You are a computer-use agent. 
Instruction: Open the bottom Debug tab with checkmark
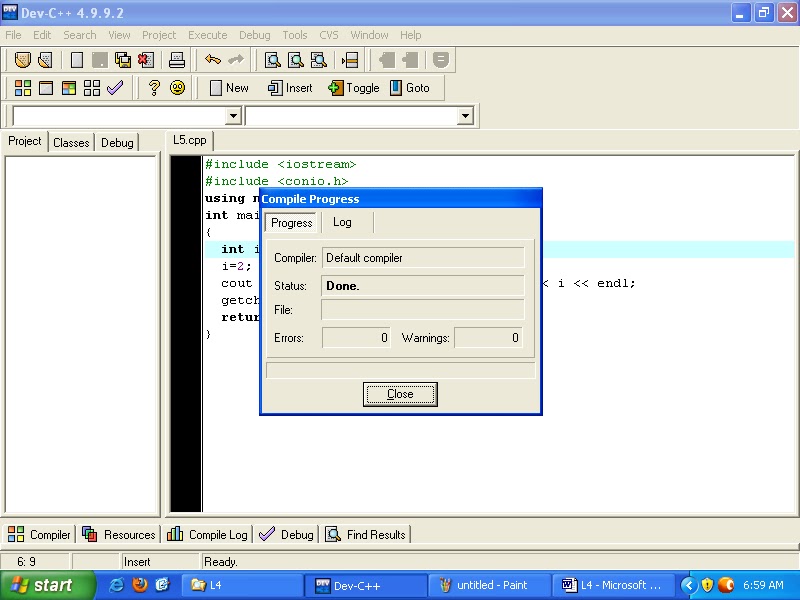286,535
